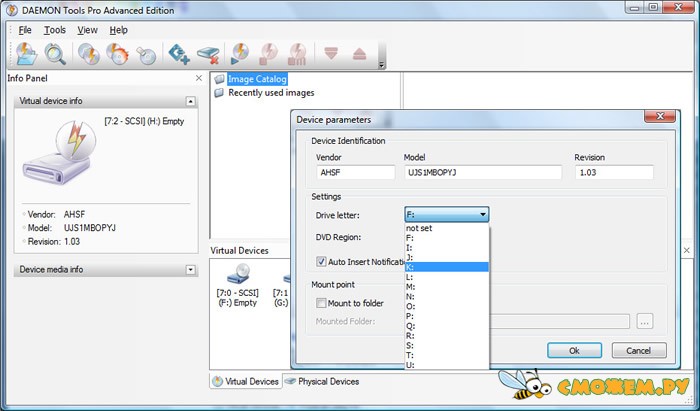Click the burn image flame disc icon
700x411 pixels.
[x=117, y=54]
